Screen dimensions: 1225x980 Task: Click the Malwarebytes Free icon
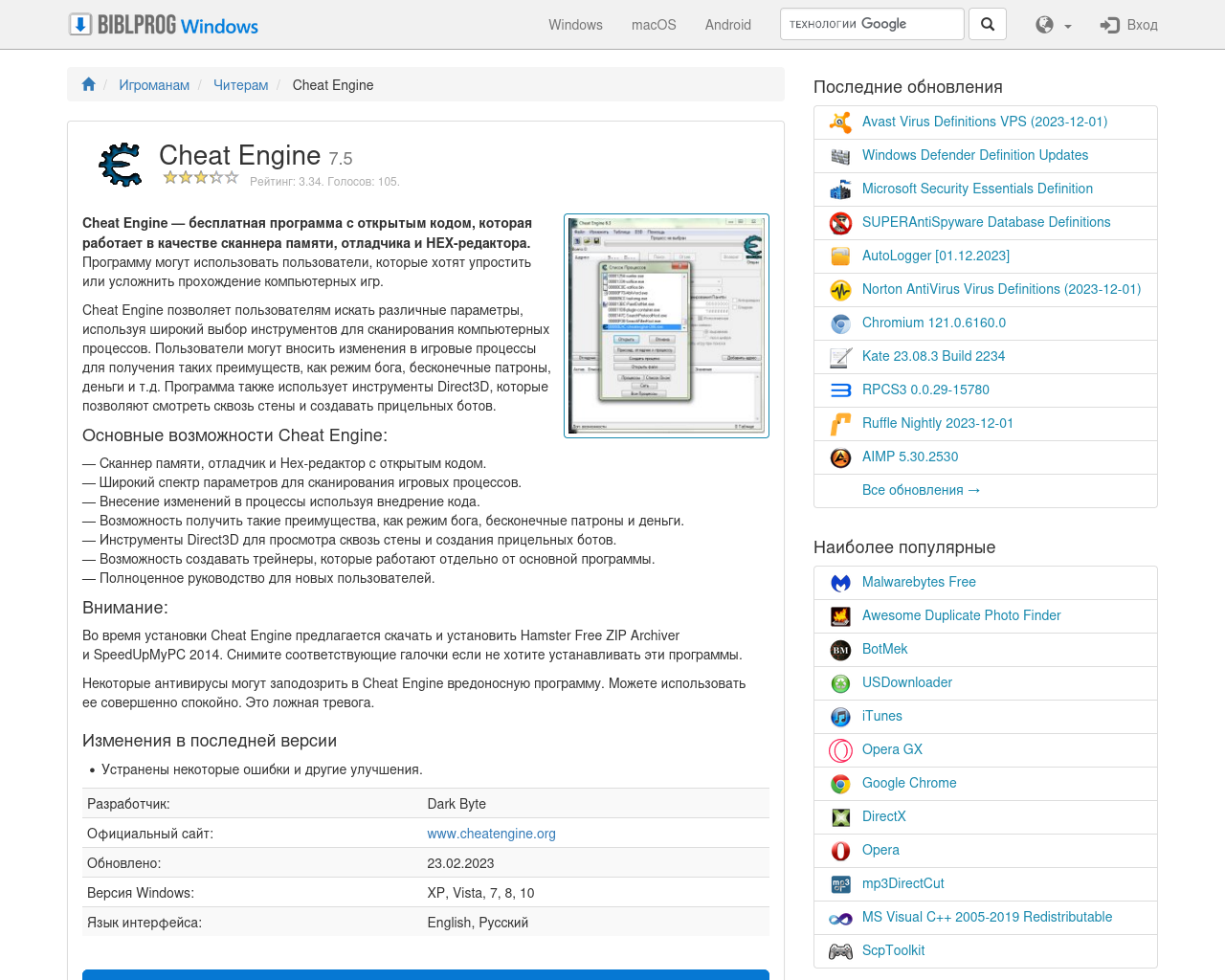[x=840, y=583]
